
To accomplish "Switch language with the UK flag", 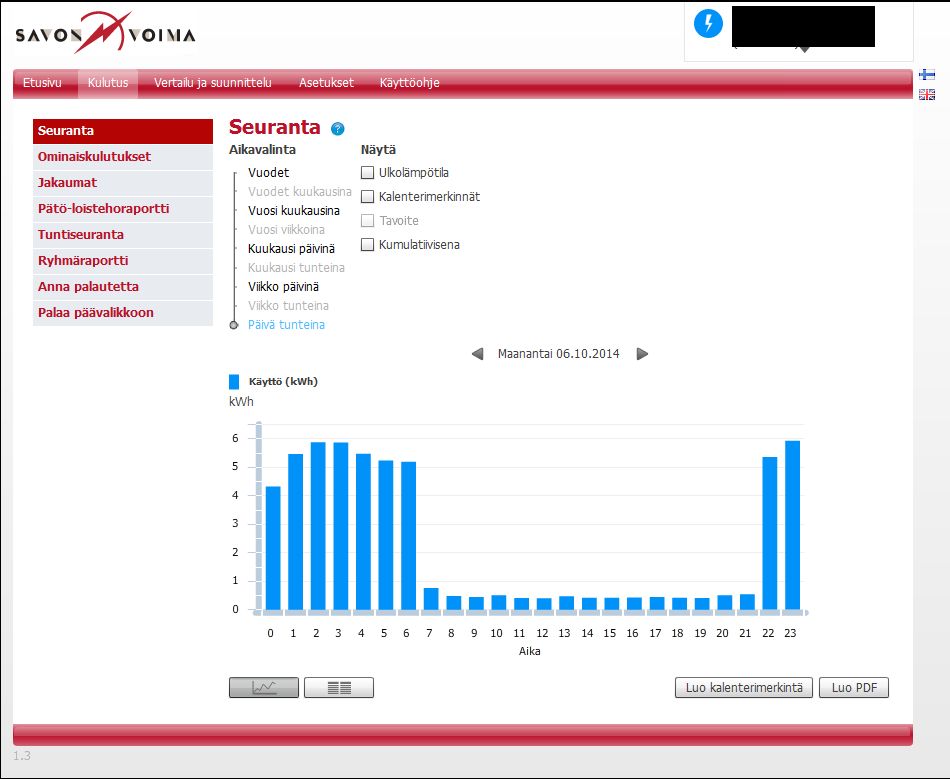I will pos(927,94).
